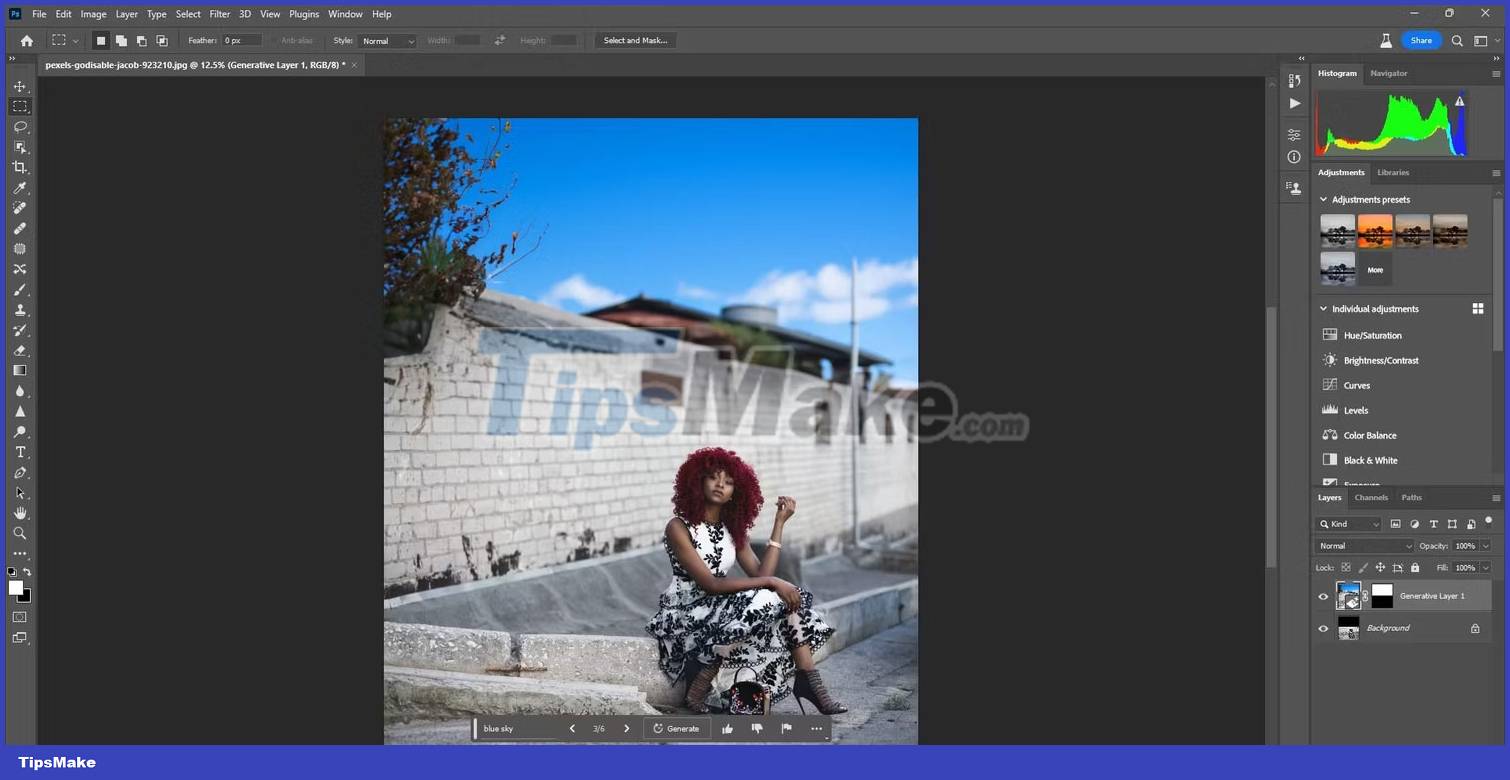Select the Type tool

click(x=20, y=452)
